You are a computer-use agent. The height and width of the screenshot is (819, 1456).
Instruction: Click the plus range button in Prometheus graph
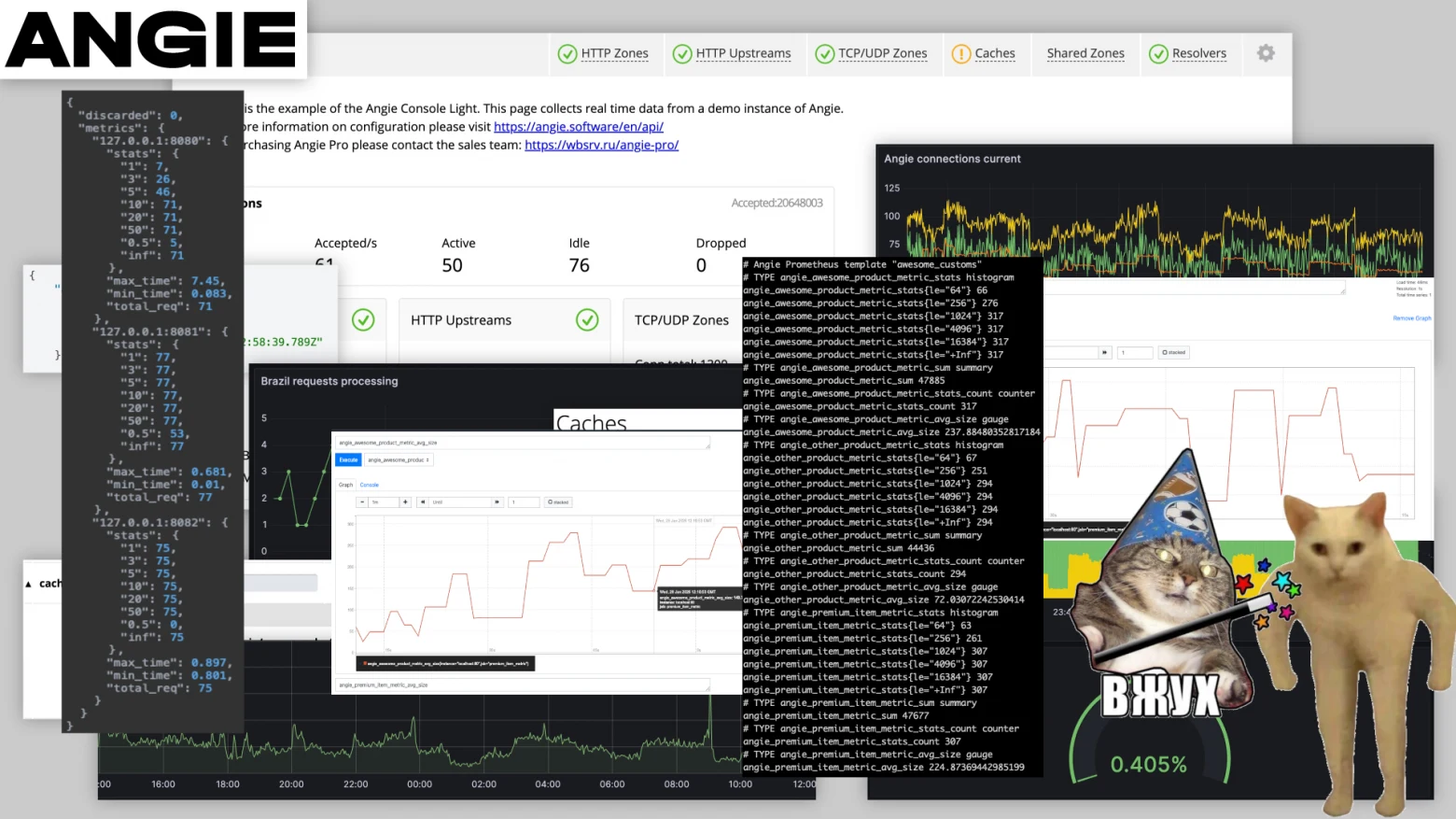coord(405,501)
